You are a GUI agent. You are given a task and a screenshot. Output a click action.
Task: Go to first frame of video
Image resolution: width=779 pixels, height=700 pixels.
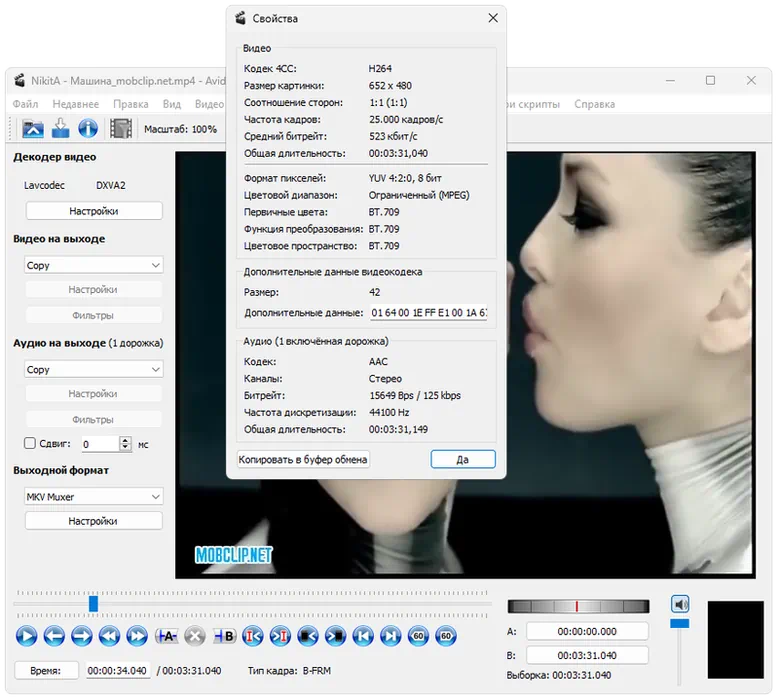pos(363,636)
